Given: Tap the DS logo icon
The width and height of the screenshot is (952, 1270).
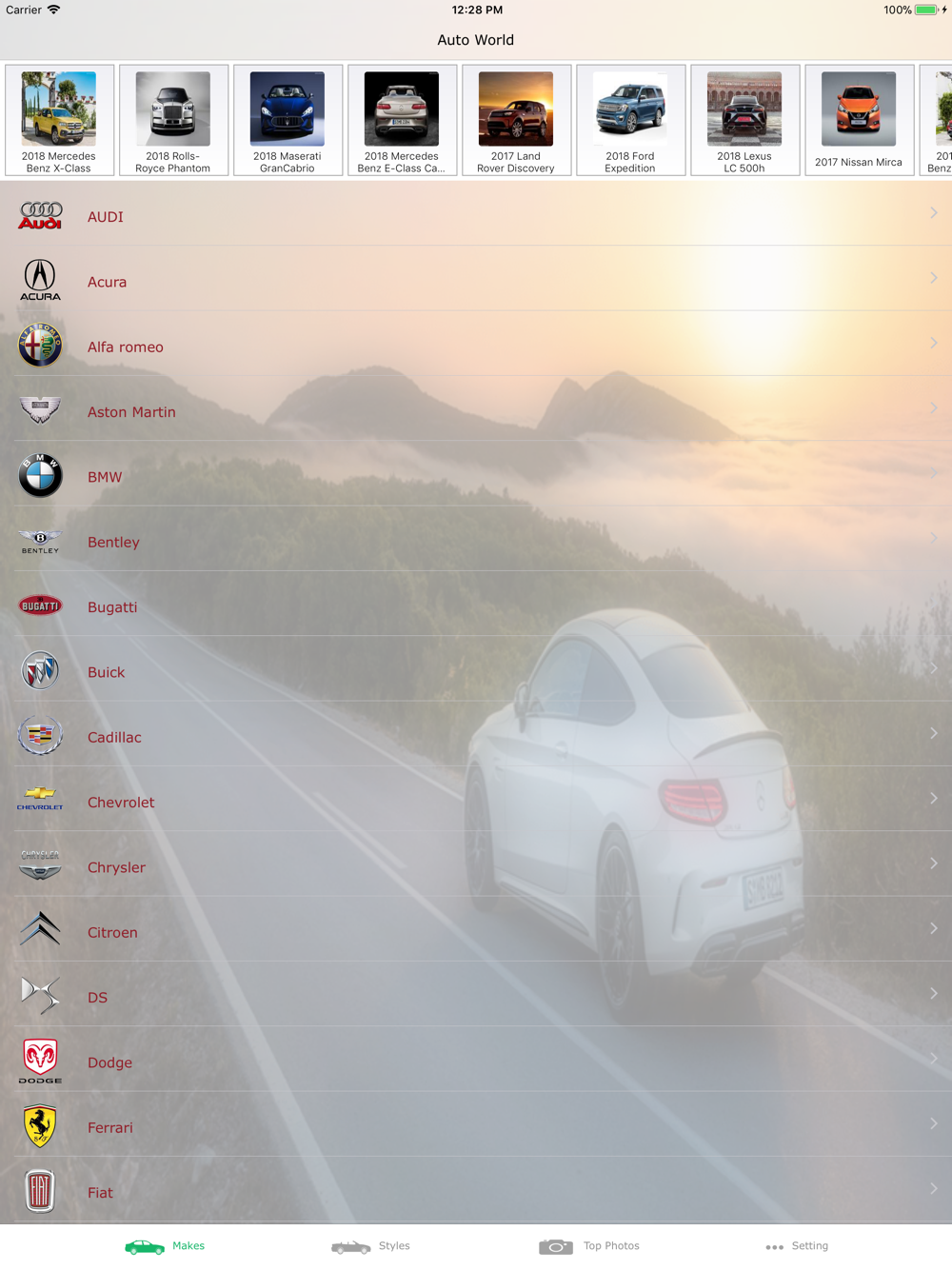Looking at the screenshot, I should 40,996.
